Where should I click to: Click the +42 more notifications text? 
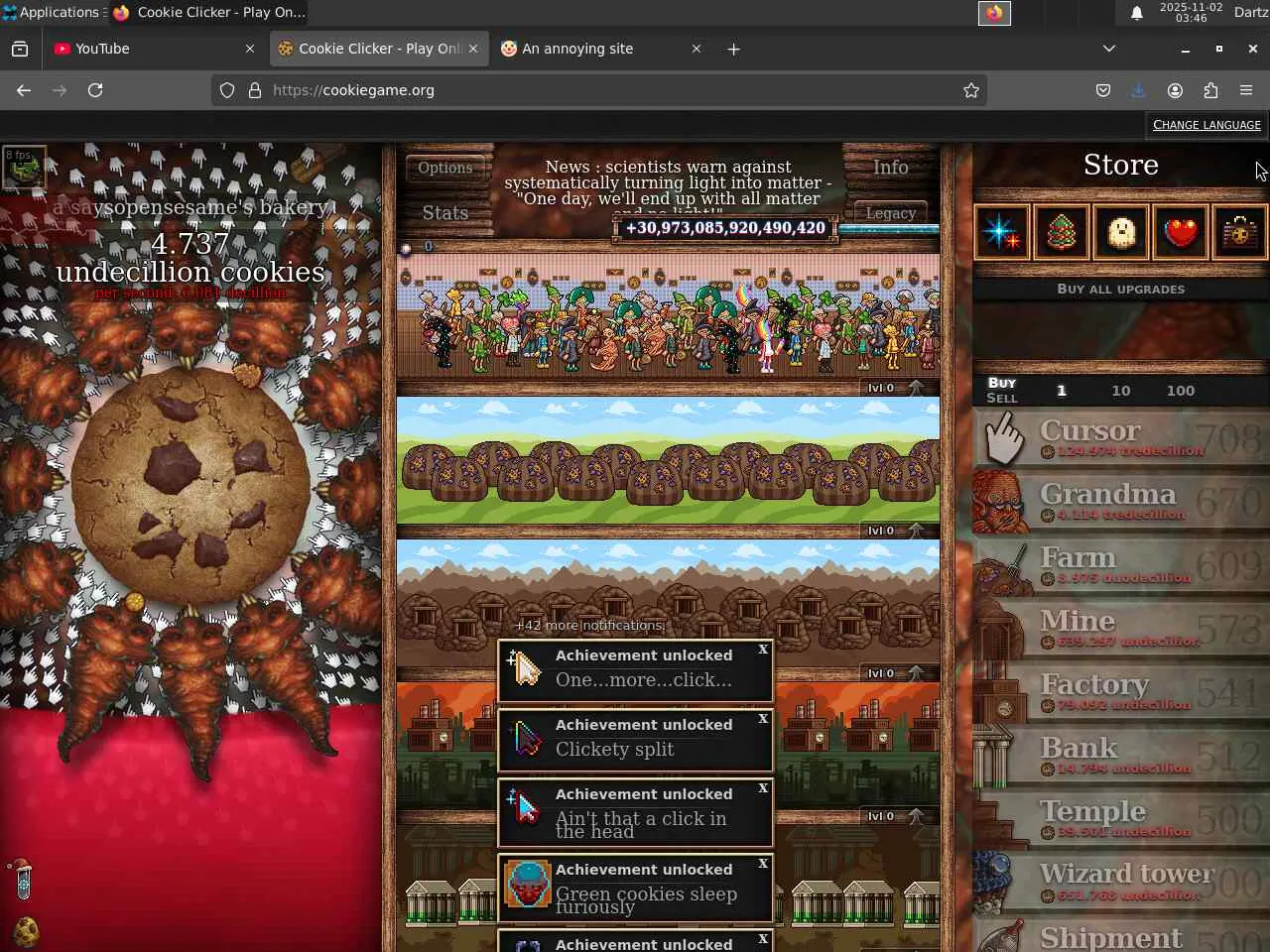(x=589, y=626)
